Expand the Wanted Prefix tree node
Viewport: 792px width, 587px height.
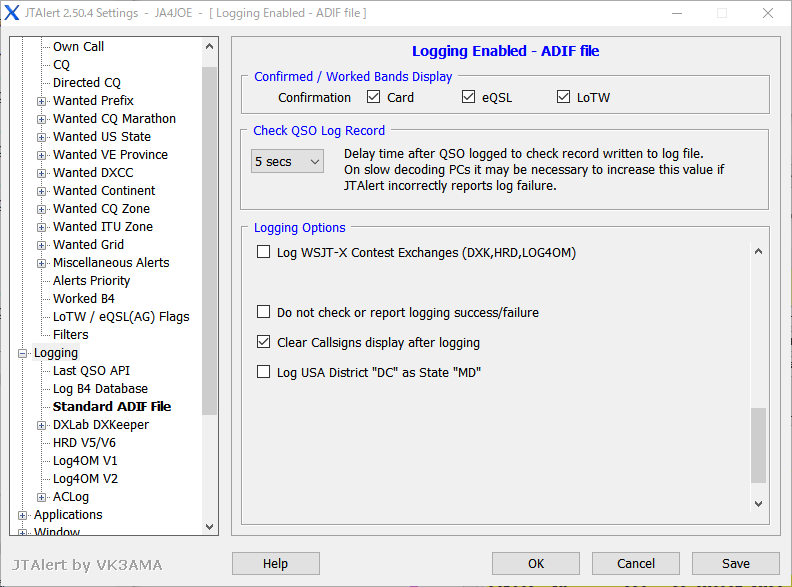[42, 101]
